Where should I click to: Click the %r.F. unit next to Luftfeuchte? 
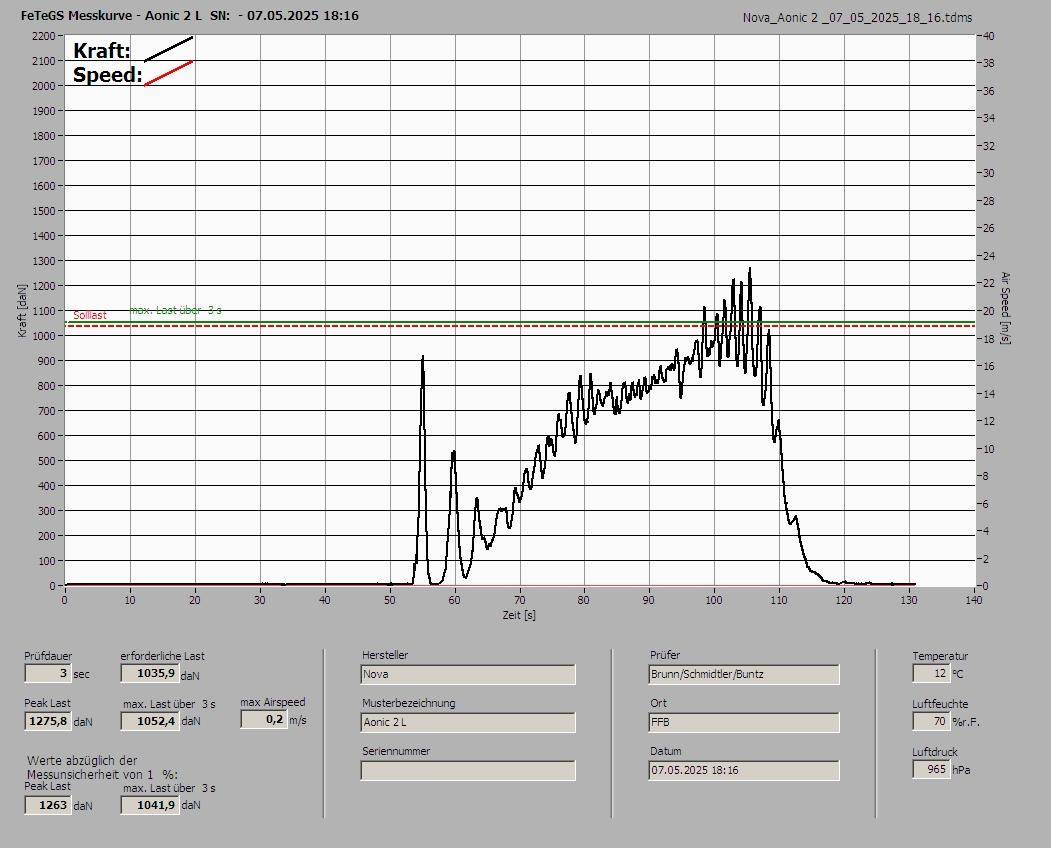pos(966,722)
